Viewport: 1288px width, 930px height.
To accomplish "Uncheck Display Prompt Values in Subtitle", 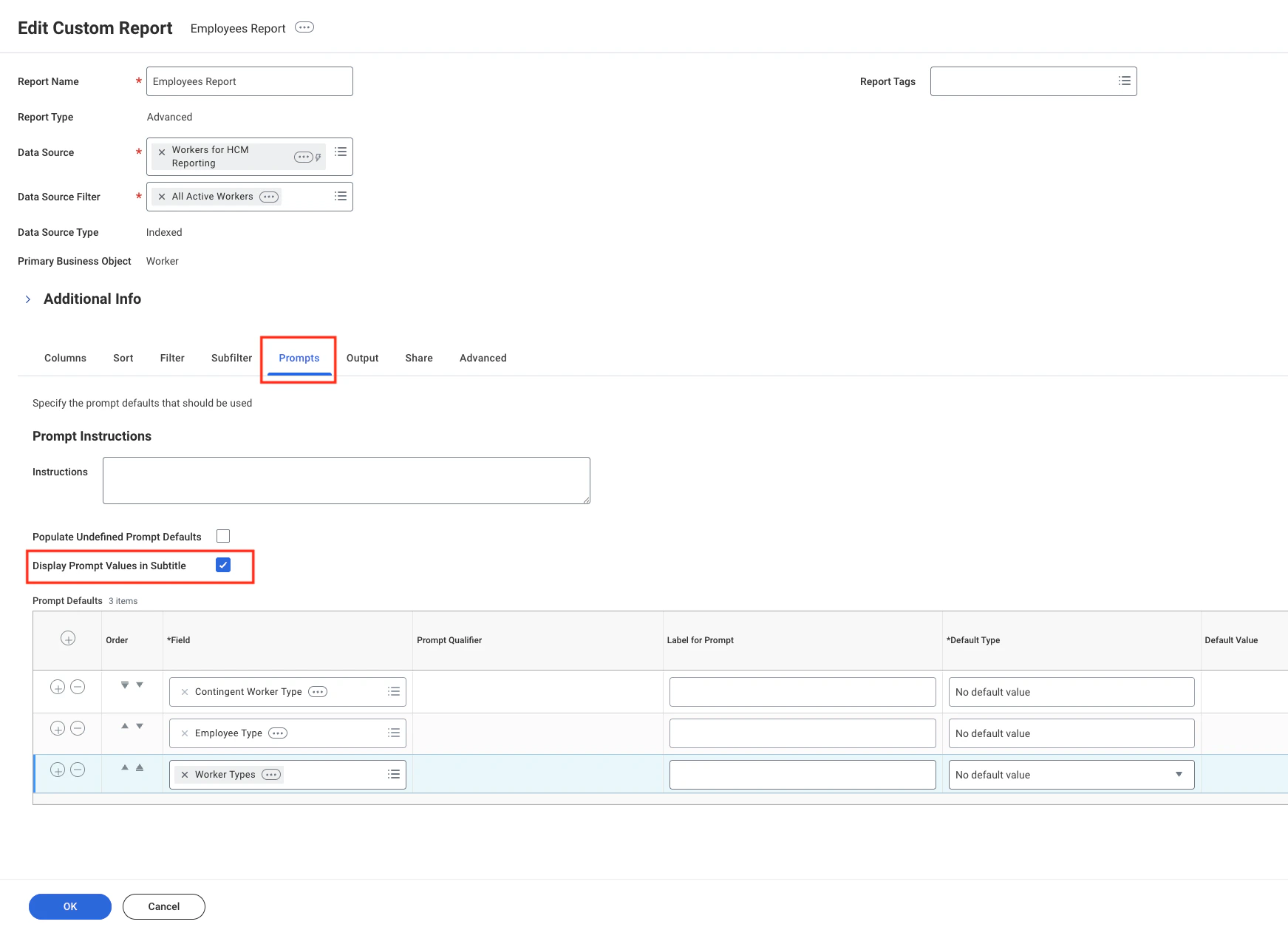I will 223,565.
